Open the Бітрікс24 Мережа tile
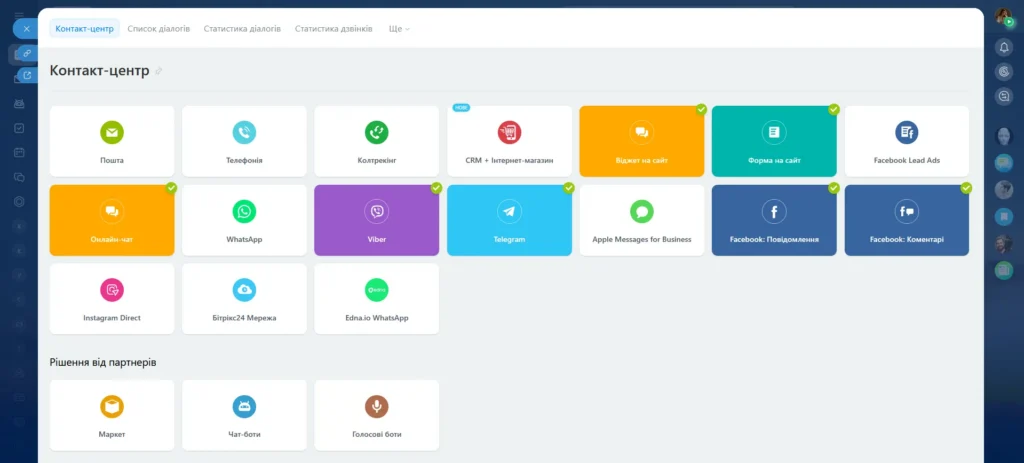The width and height of the screenshot is (1024, 463). pyautogui.click(x=244, y=299)
